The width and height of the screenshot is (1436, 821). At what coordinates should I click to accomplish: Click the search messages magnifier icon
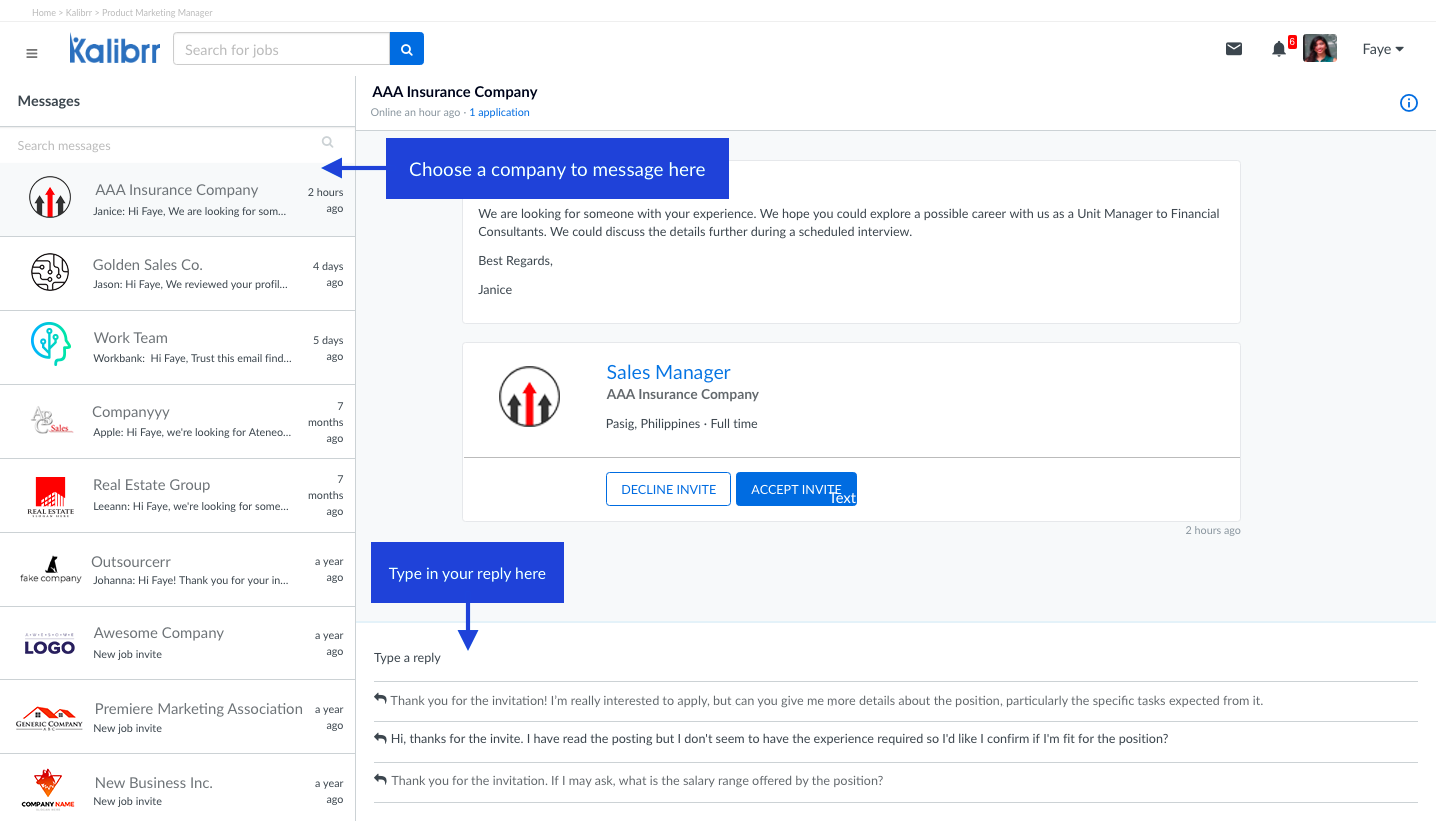[x=328, y=143]
